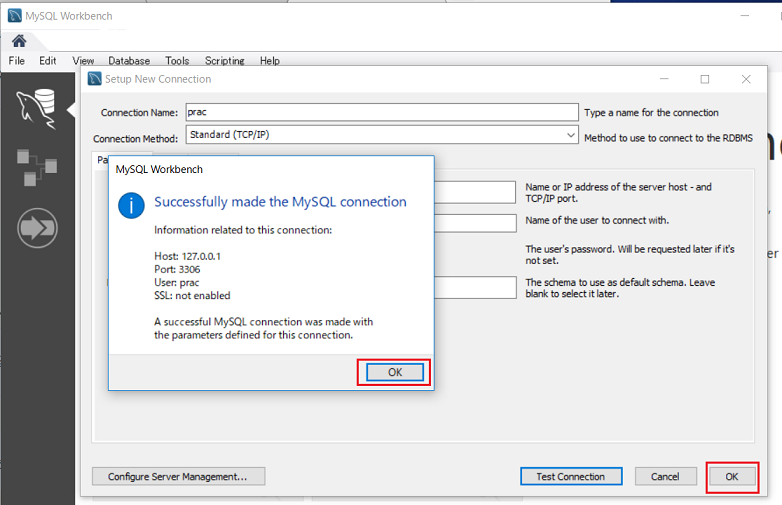Close the Setup New Connection window
Screen dimensions: 782x505
point(746,79)
